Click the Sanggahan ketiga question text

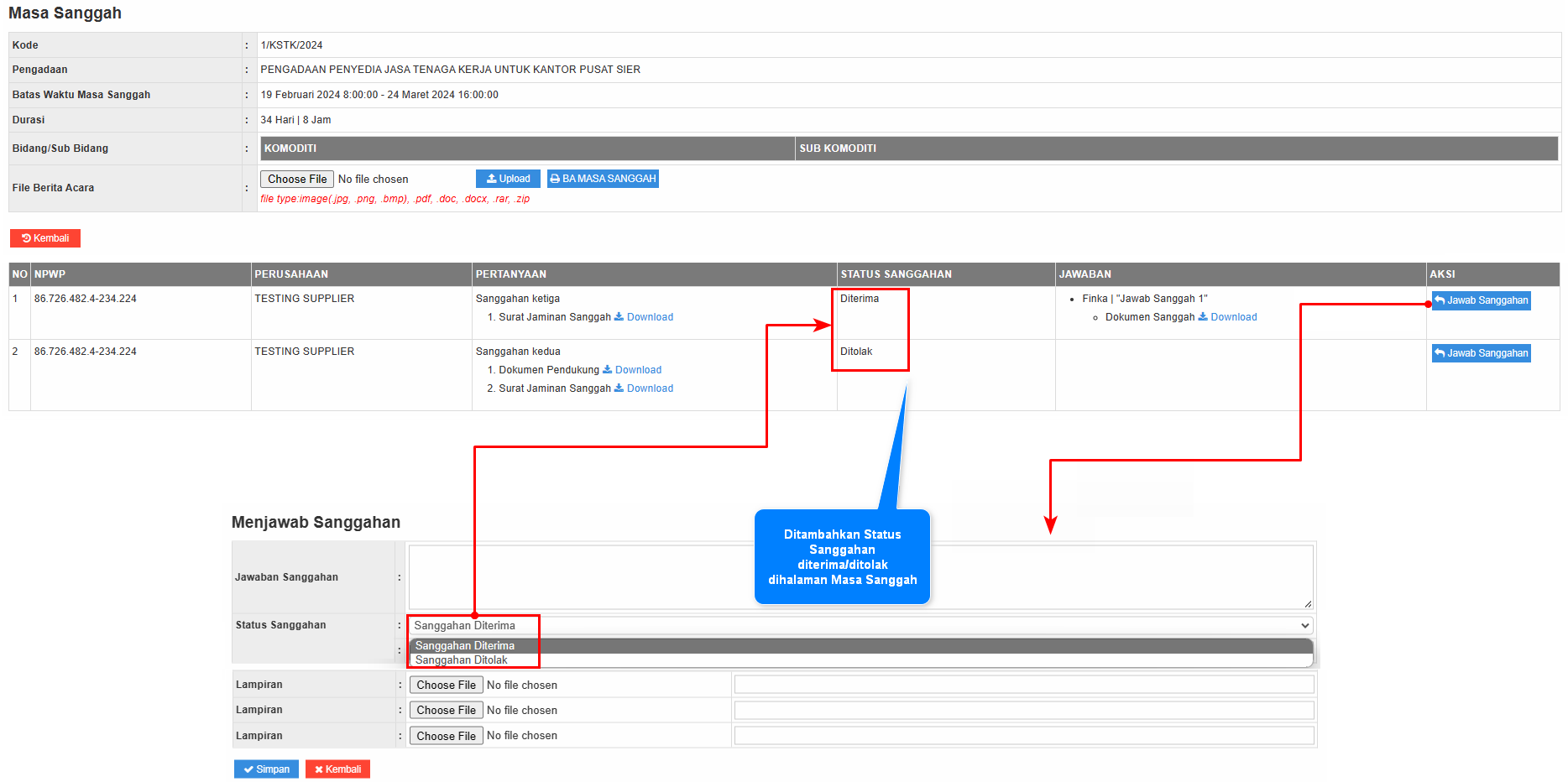(517, 299)
